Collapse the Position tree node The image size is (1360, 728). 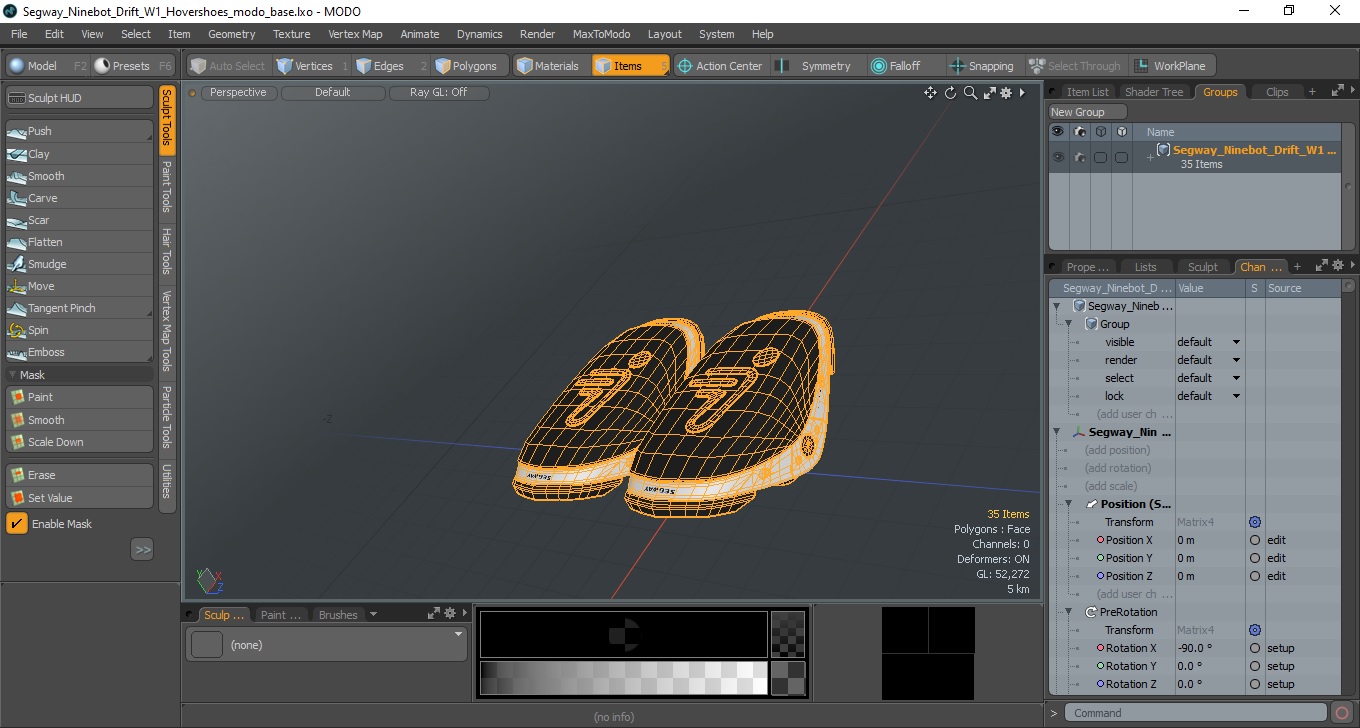1068,504
